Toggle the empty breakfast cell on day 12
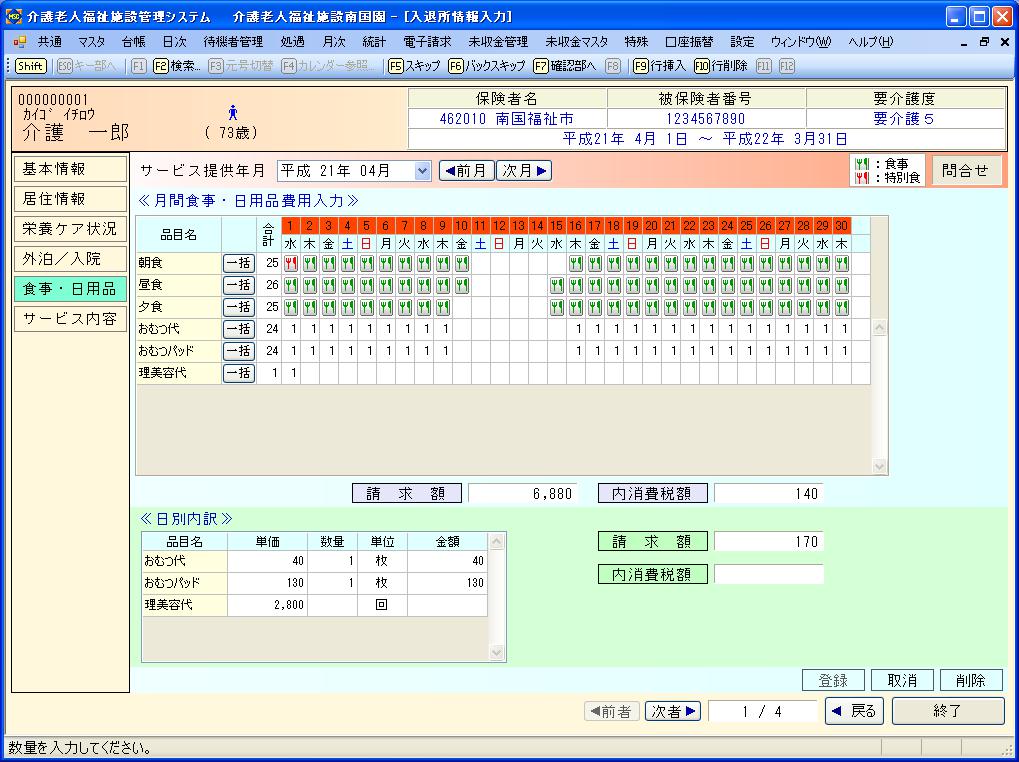 point(499,264)
